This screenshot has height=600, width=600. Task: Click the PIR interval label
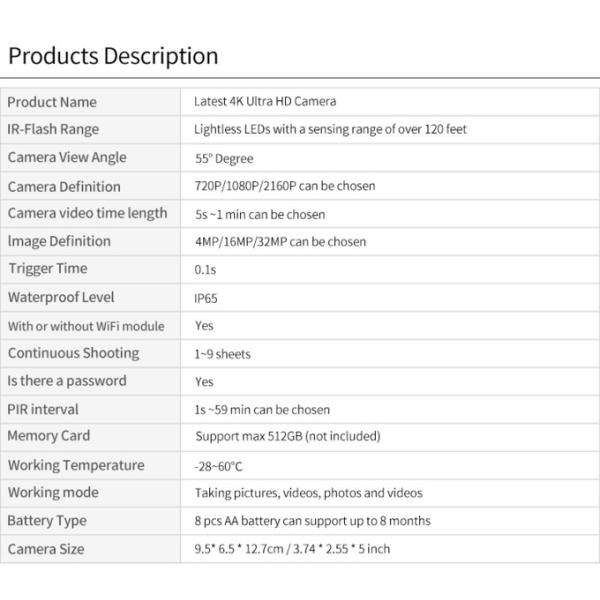pyautogui.click(x=43, y=409)
